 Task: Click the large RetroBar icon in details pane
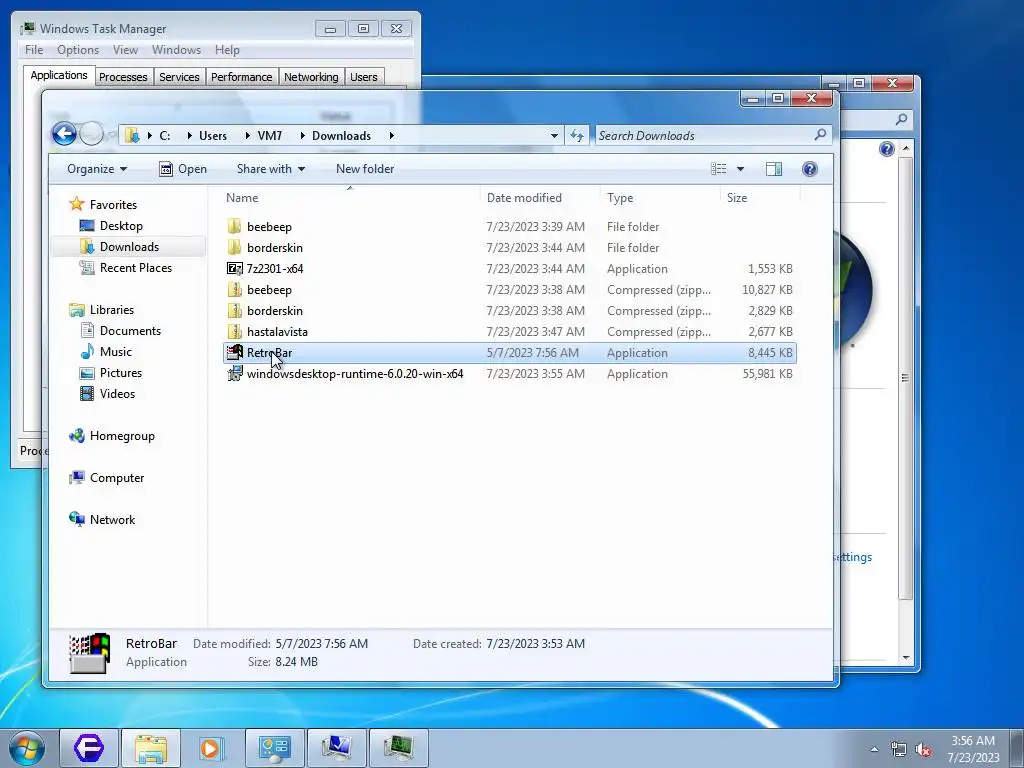(x=89, y=652)
